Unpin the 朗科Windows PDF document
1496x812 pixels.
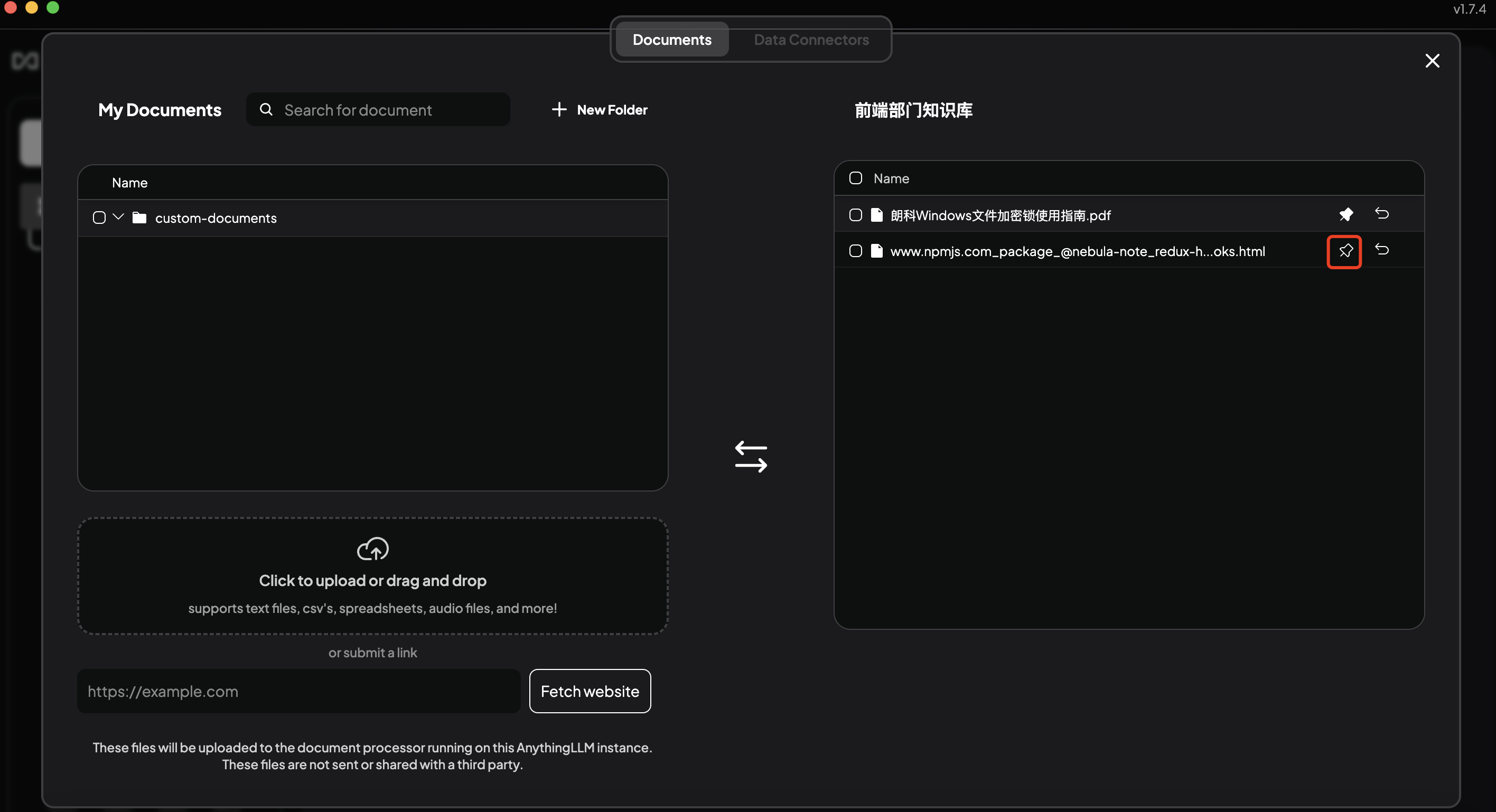pos(1345,215)
